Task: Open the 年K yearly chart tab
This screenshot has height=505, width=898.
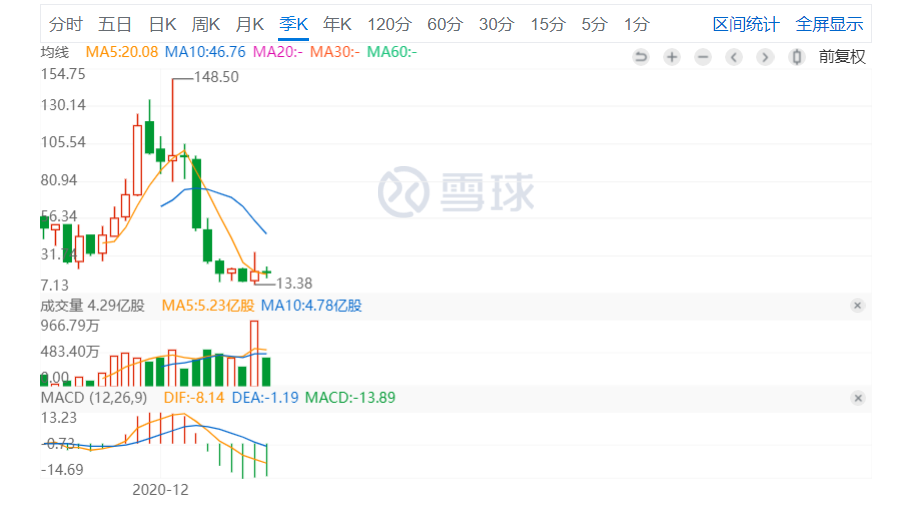Action: tap(337, 24)
